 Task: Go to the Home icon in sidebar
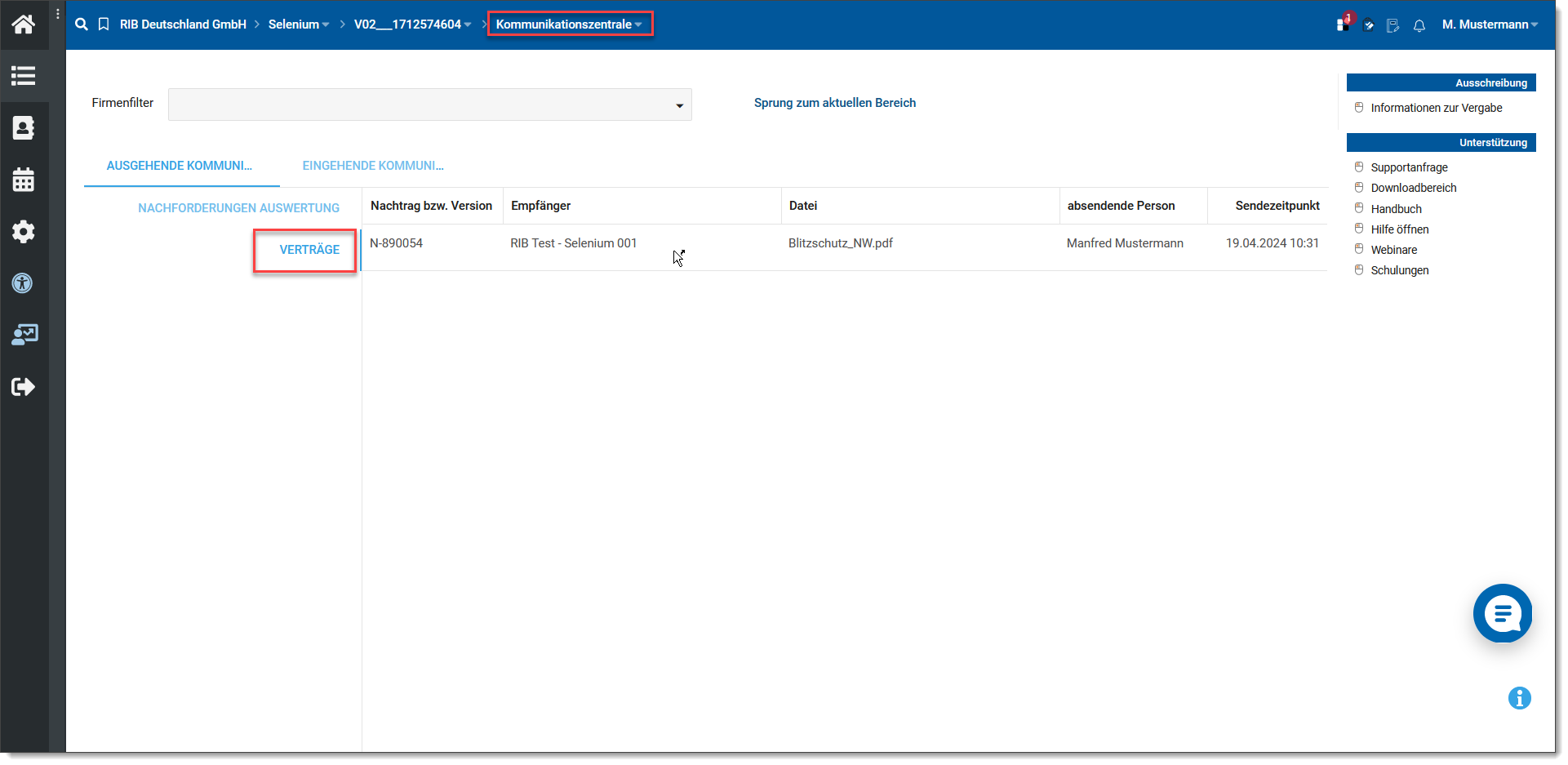(x=24, y=24)
